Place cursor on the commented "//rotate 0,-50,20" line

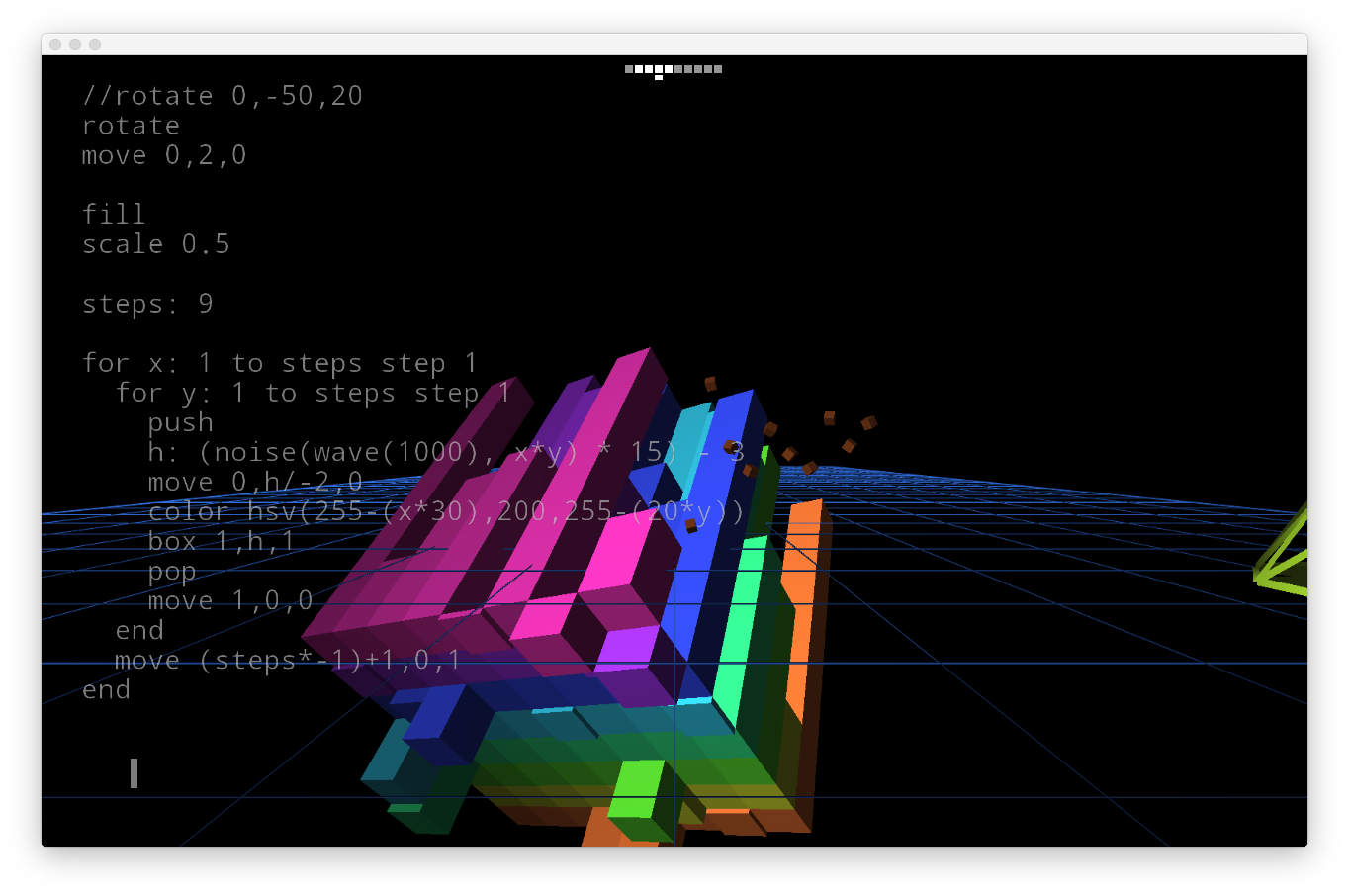coord(223,96)
